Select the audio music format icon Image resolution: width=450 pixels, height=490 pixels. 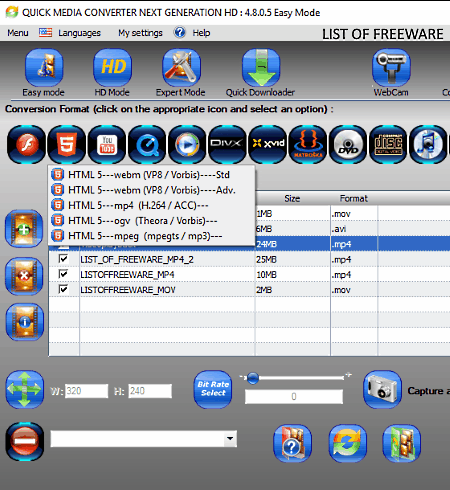coord(428,144)
